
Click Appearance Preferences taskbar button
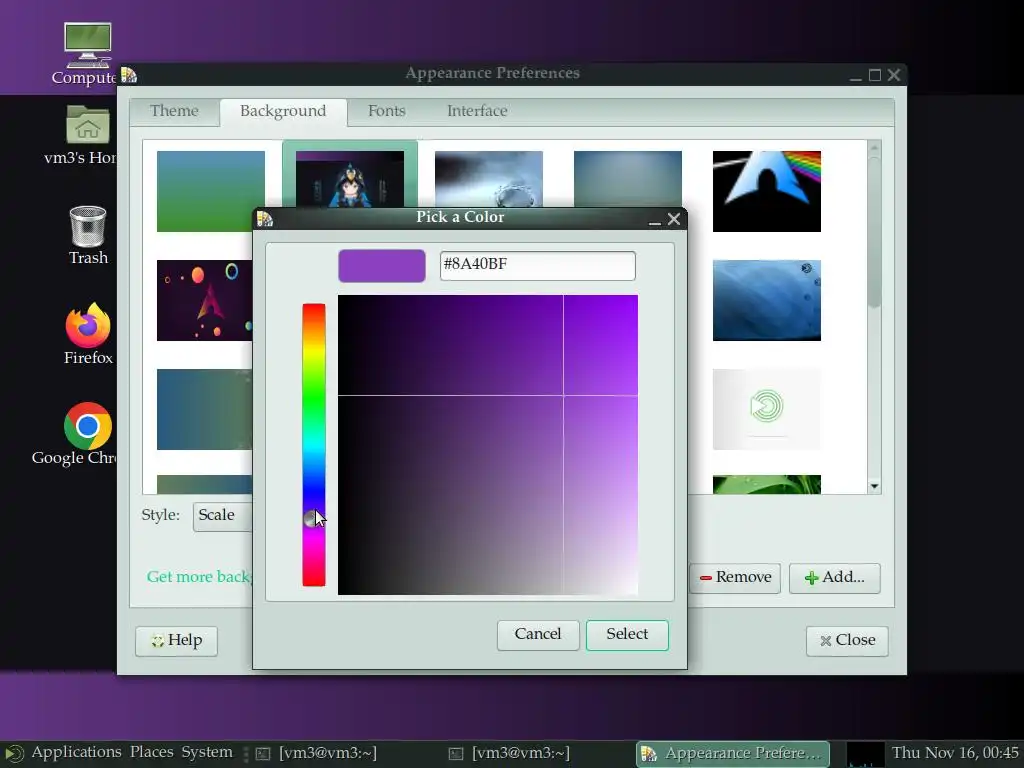[733, 754]
